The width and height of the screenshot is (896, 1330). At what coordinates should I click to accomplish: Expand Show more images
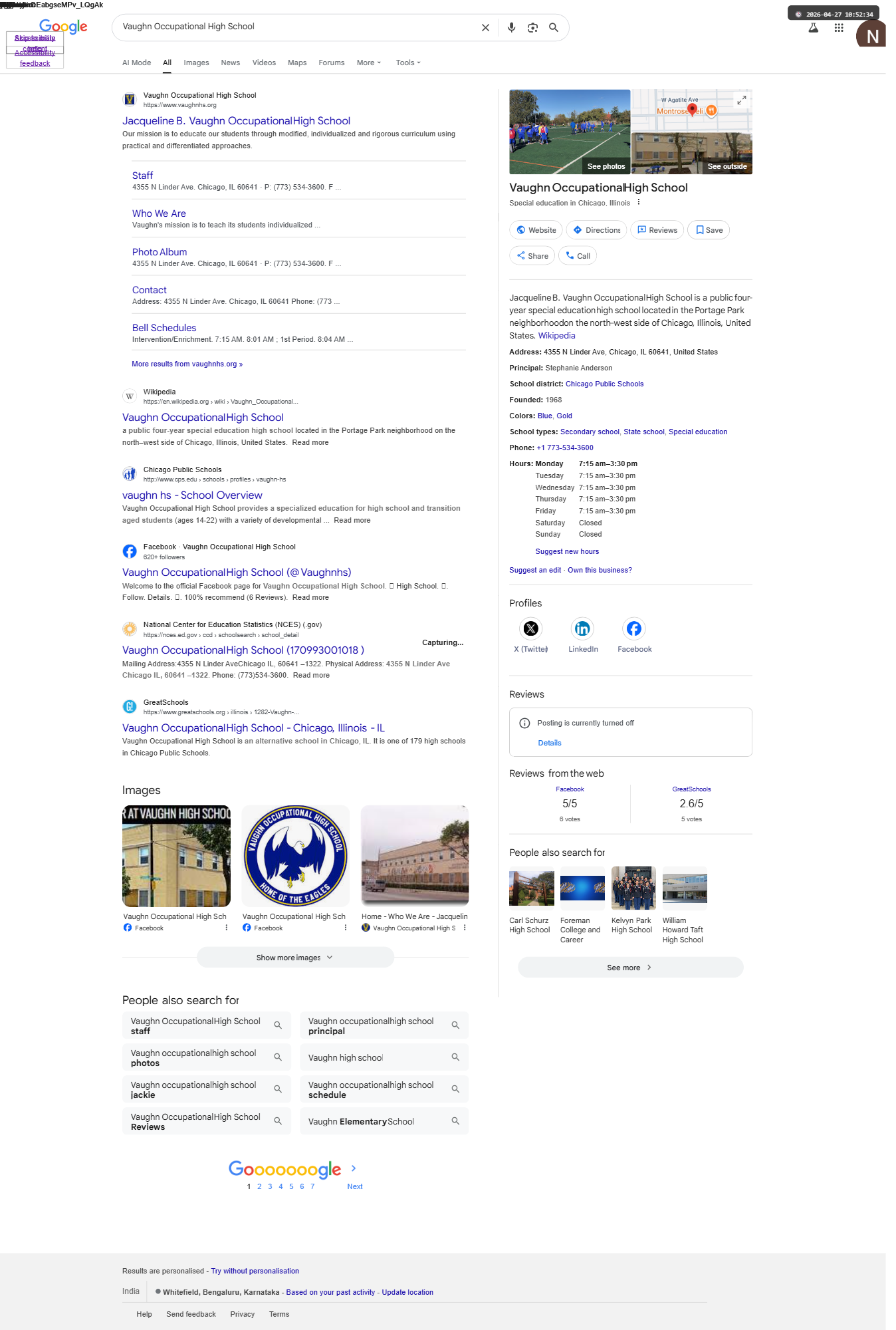click(x=295, y=958)
